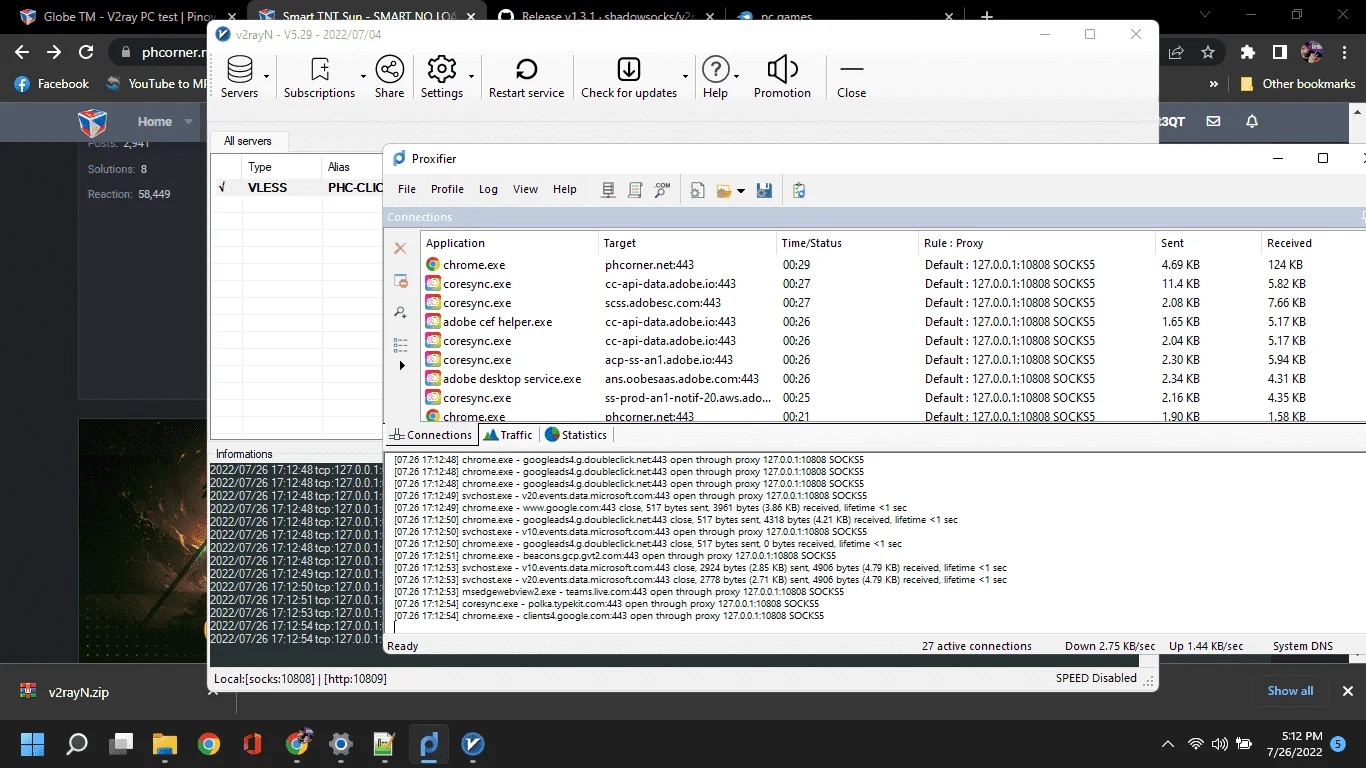1366x768 pixels.
Task: Expand the Settings dropdown arrow
Action: pos(471,77)
